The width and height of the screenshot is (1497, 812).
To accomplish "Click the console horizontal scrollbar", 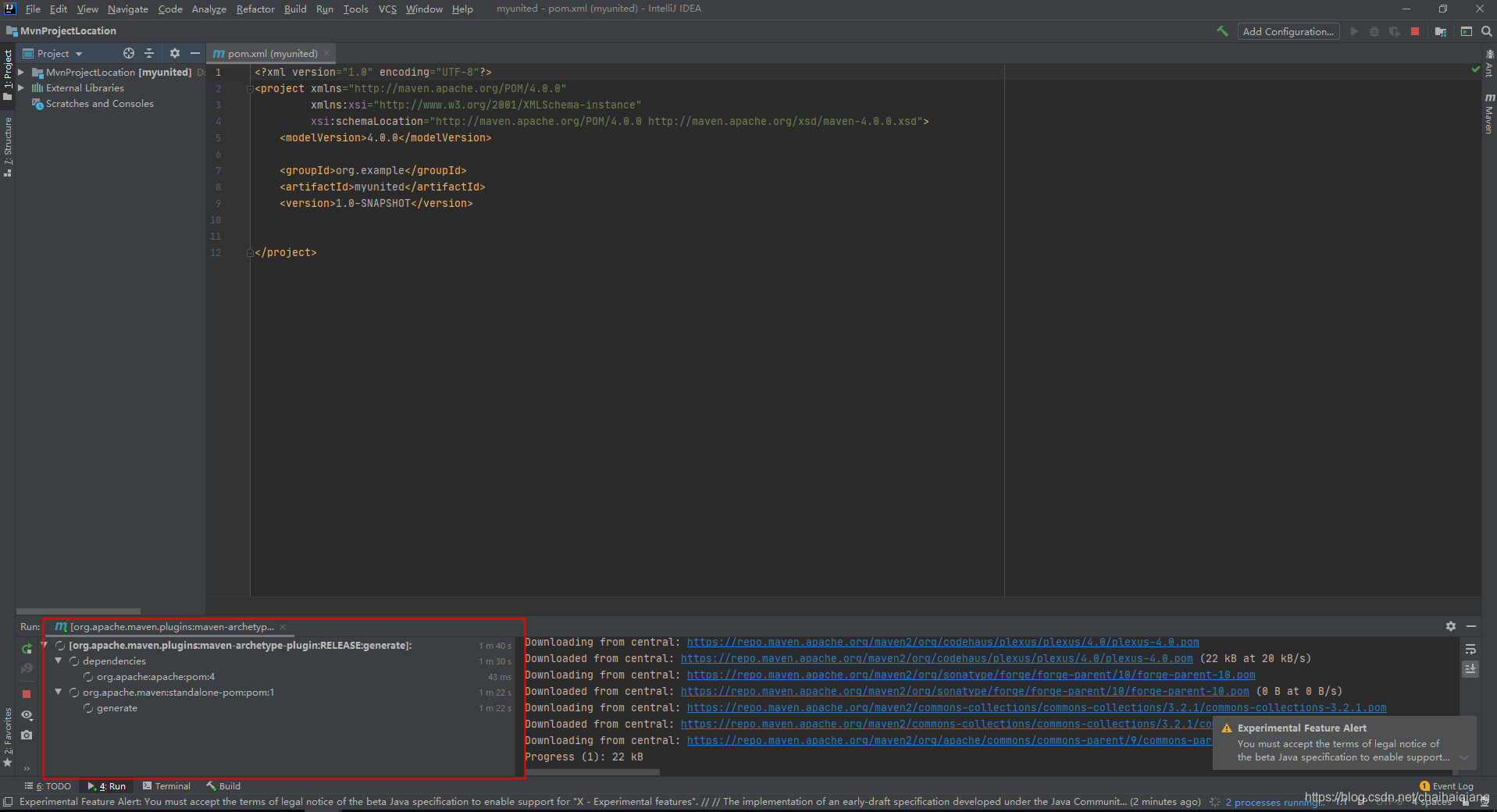I will point(593,771).
